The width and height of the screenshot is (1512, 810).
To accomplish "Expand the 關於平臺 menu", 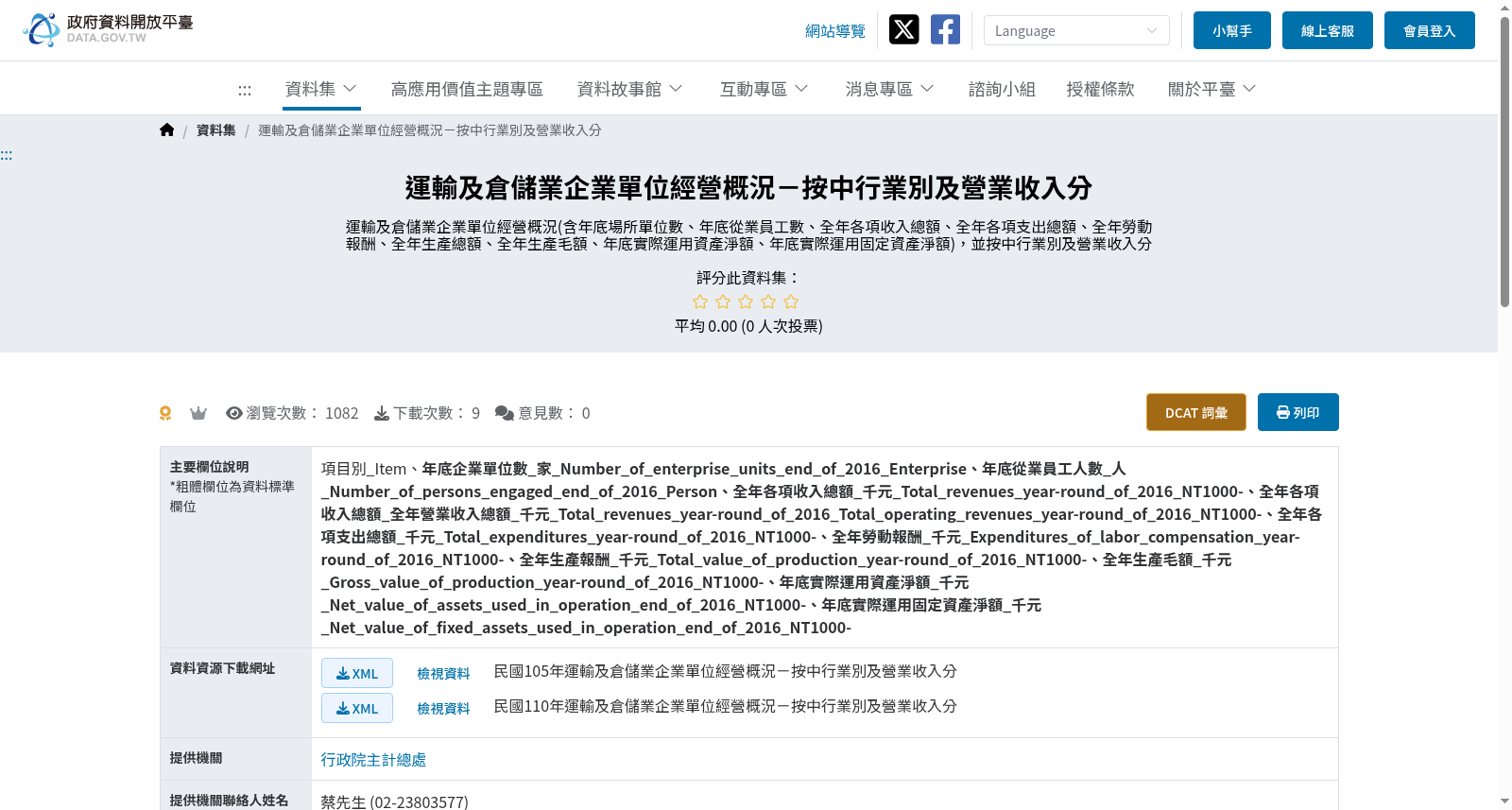I will [1211, 89].
